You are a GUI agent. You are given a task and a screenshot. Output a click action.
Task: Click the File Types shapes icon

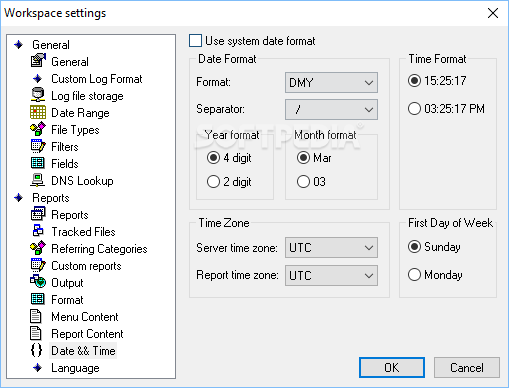point(38,129)
